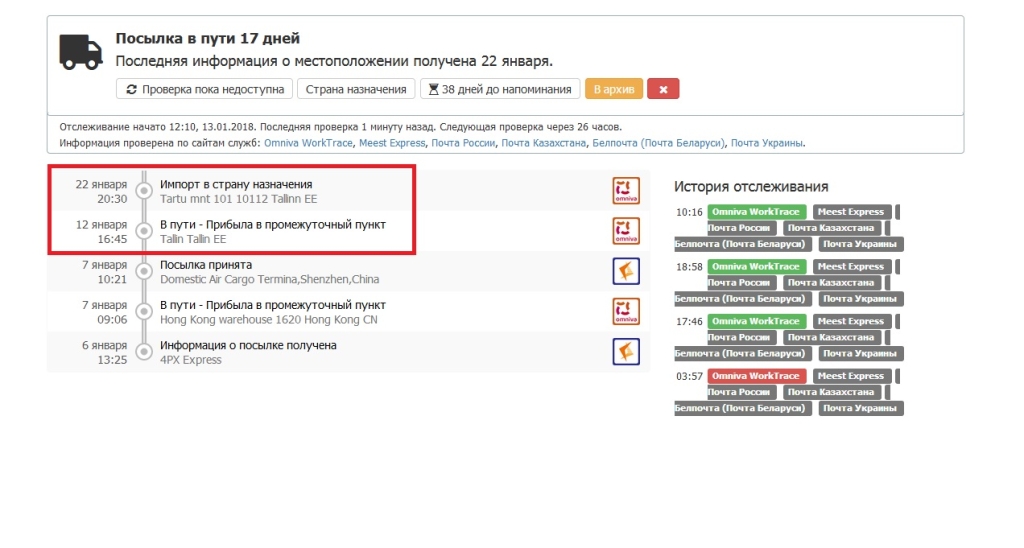Click the delivery truck icon
Viewport: 1024px width, 548px height.
[80, 52]
